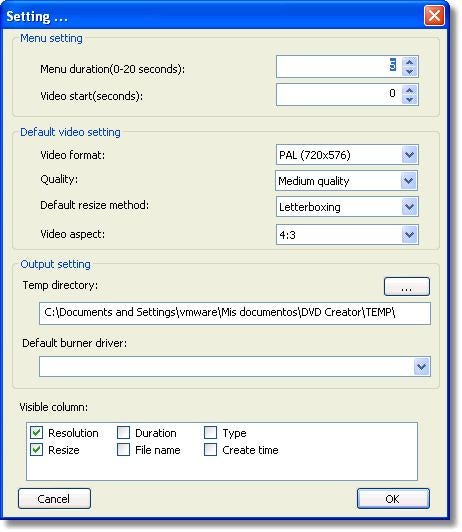Open the Video aspect dropdown

[409, 234]
